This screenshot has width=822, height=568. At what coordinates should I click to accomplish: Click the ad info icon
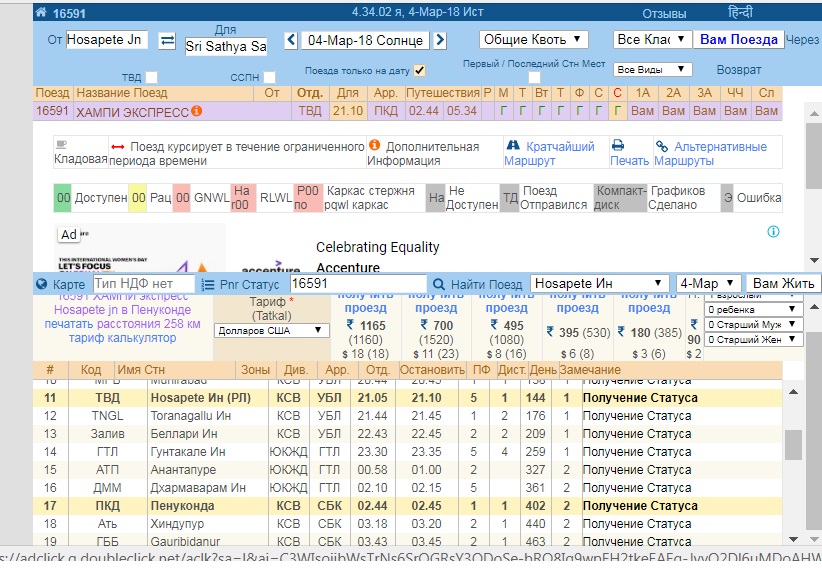click(x=773, y=232)
